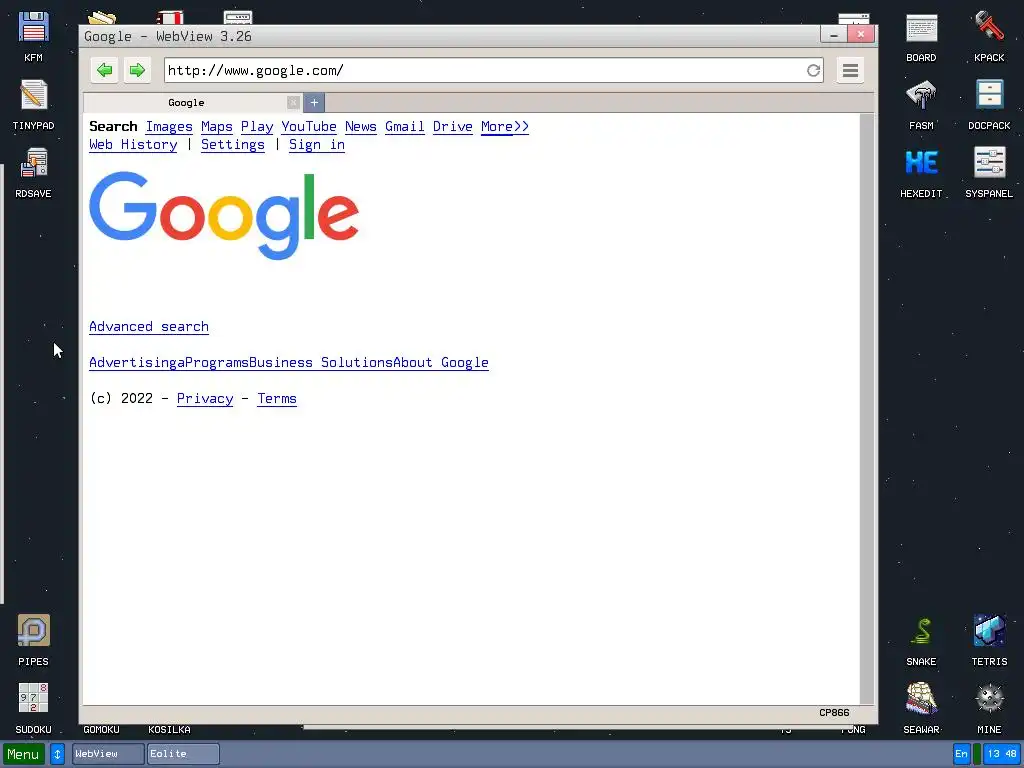Click the Google logo image
Viewport: 1024px width, 768px height.
click(224, 216)
